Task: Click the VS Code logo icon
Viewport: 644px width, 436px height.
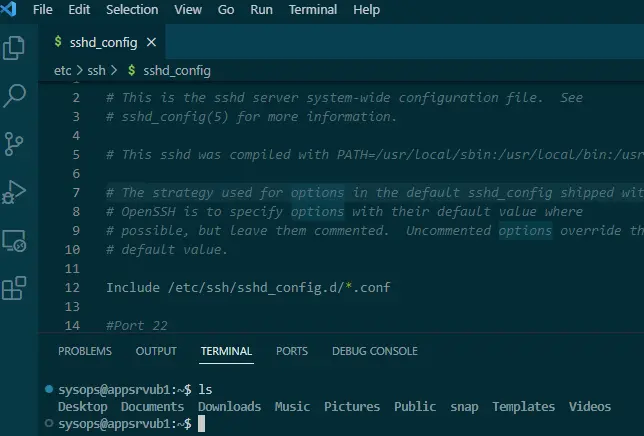Action: click(x=8, y=9)
